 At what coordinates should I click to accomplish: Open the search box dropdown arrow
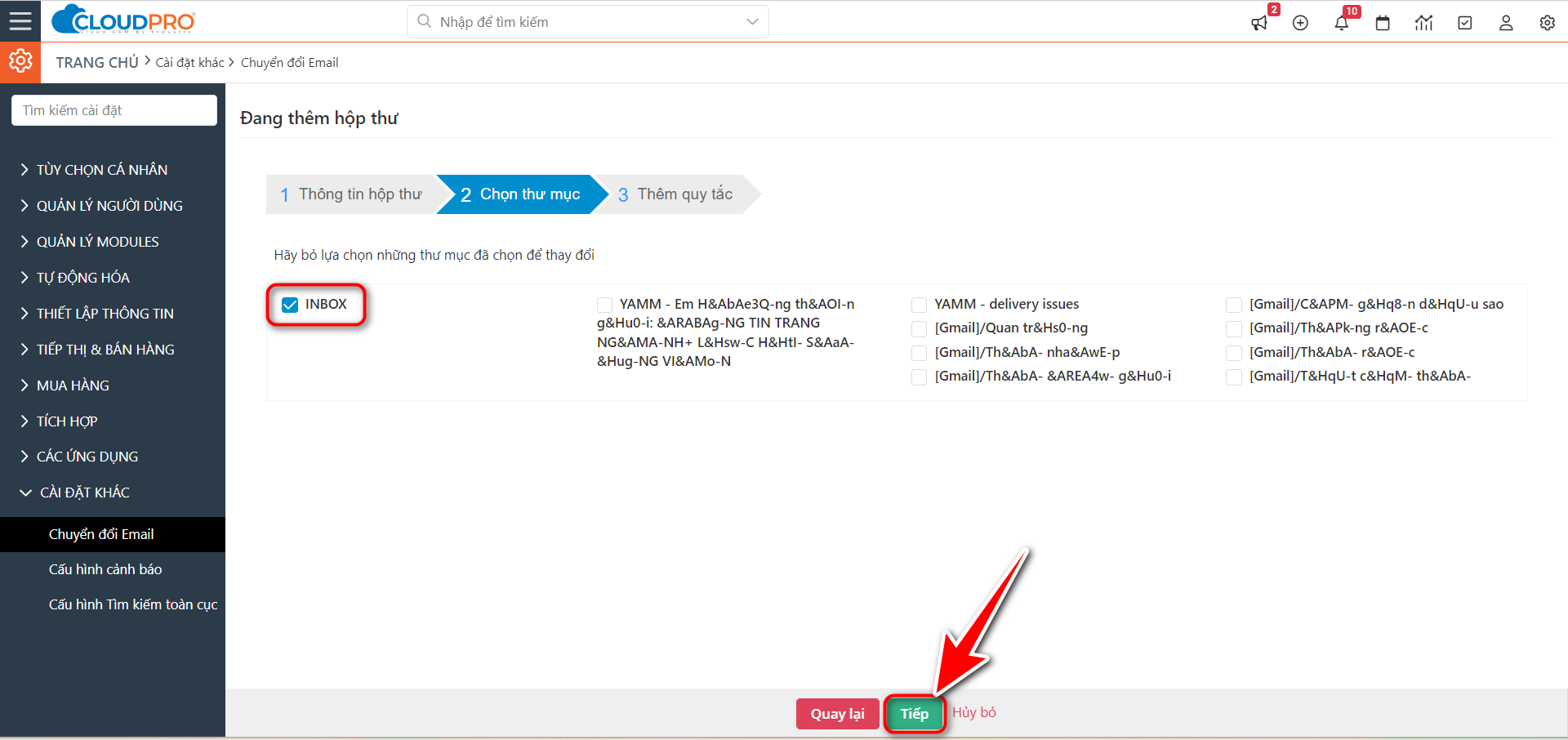pos(752,22)
